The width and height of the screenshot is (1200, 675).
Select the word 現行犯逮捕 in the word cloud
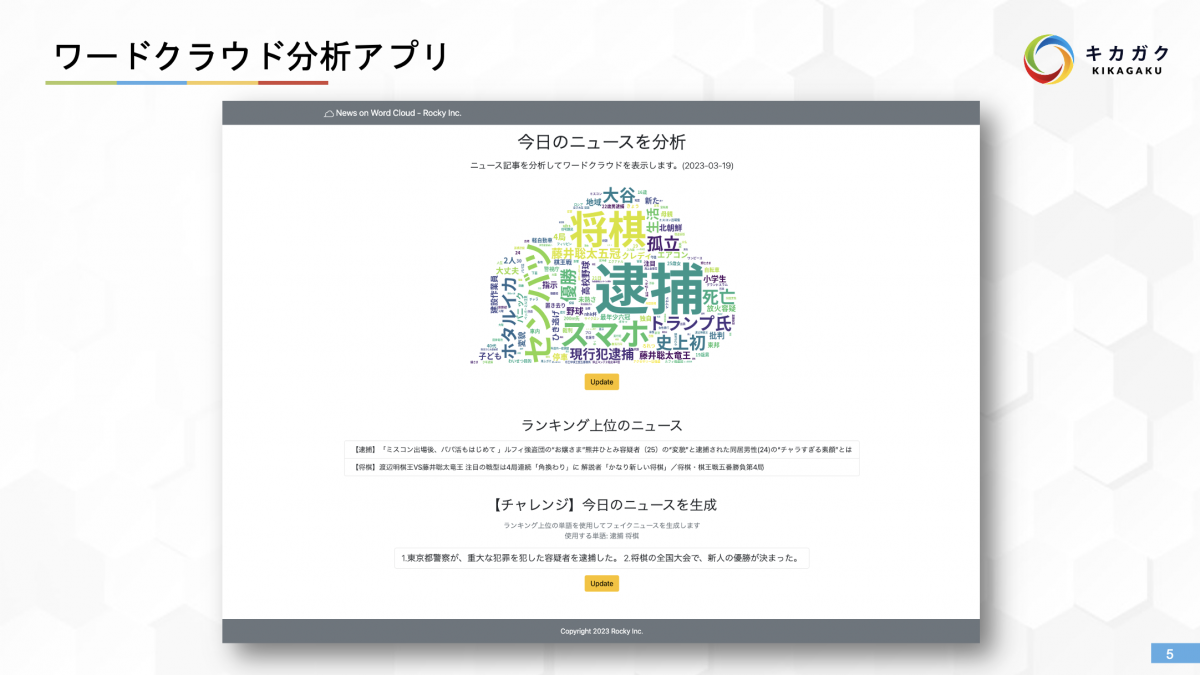[x=600, y=354]
